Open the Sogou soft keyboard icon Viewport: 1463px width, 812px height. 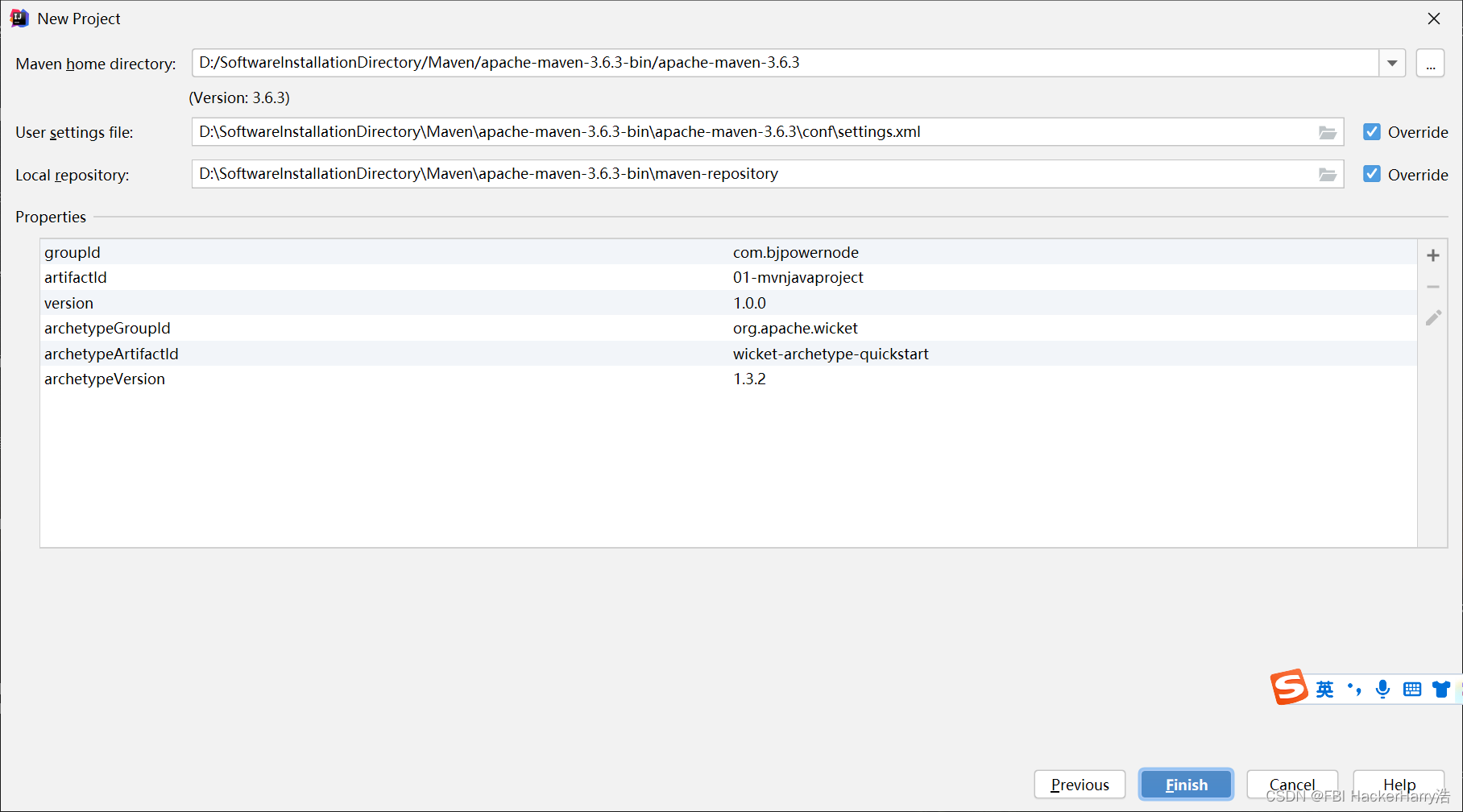[x=1412, y=689]
